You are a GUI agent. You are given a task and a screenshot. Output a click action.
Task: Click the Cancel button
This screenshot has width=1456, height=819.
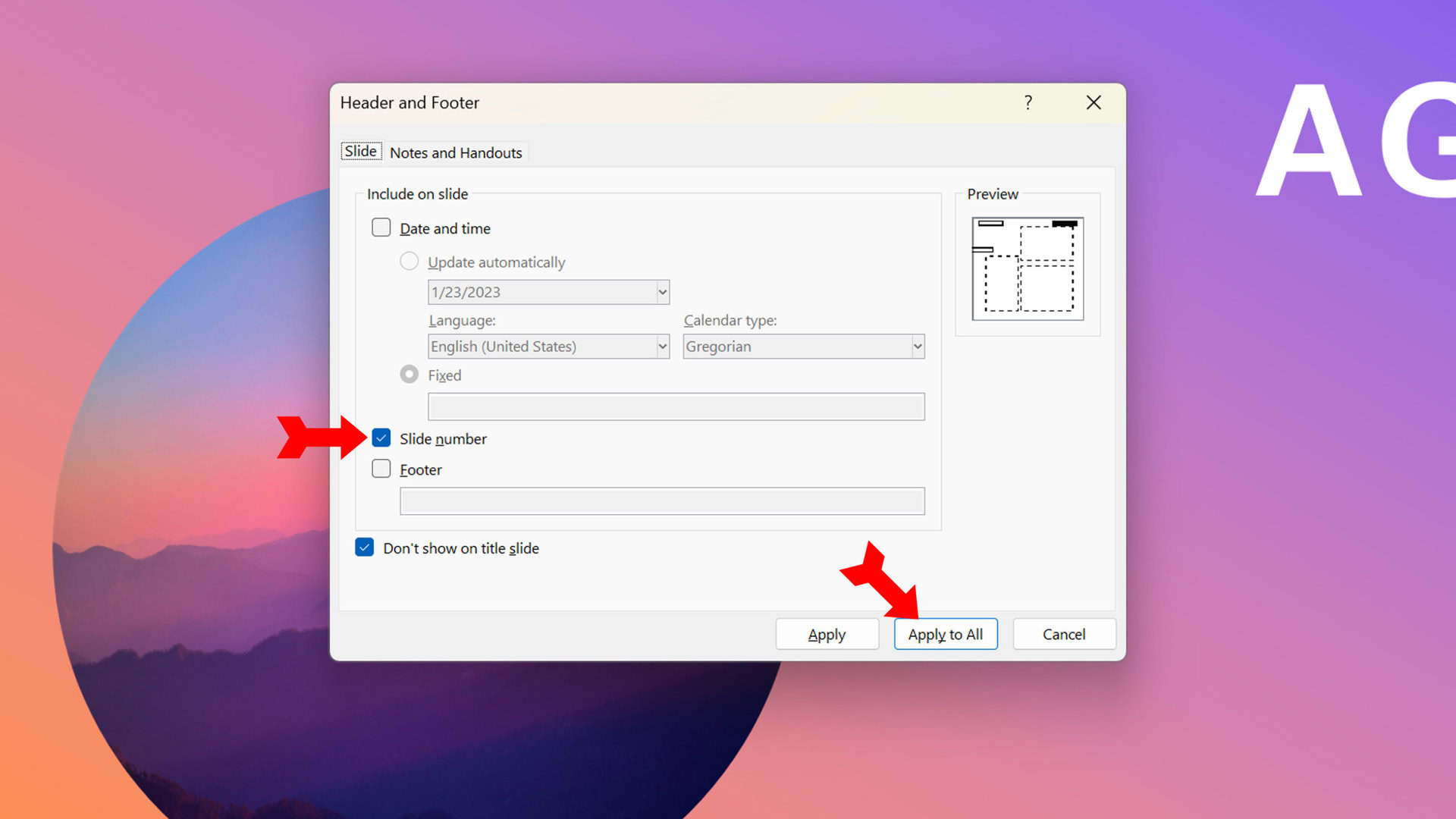[x=1063, y=634]
